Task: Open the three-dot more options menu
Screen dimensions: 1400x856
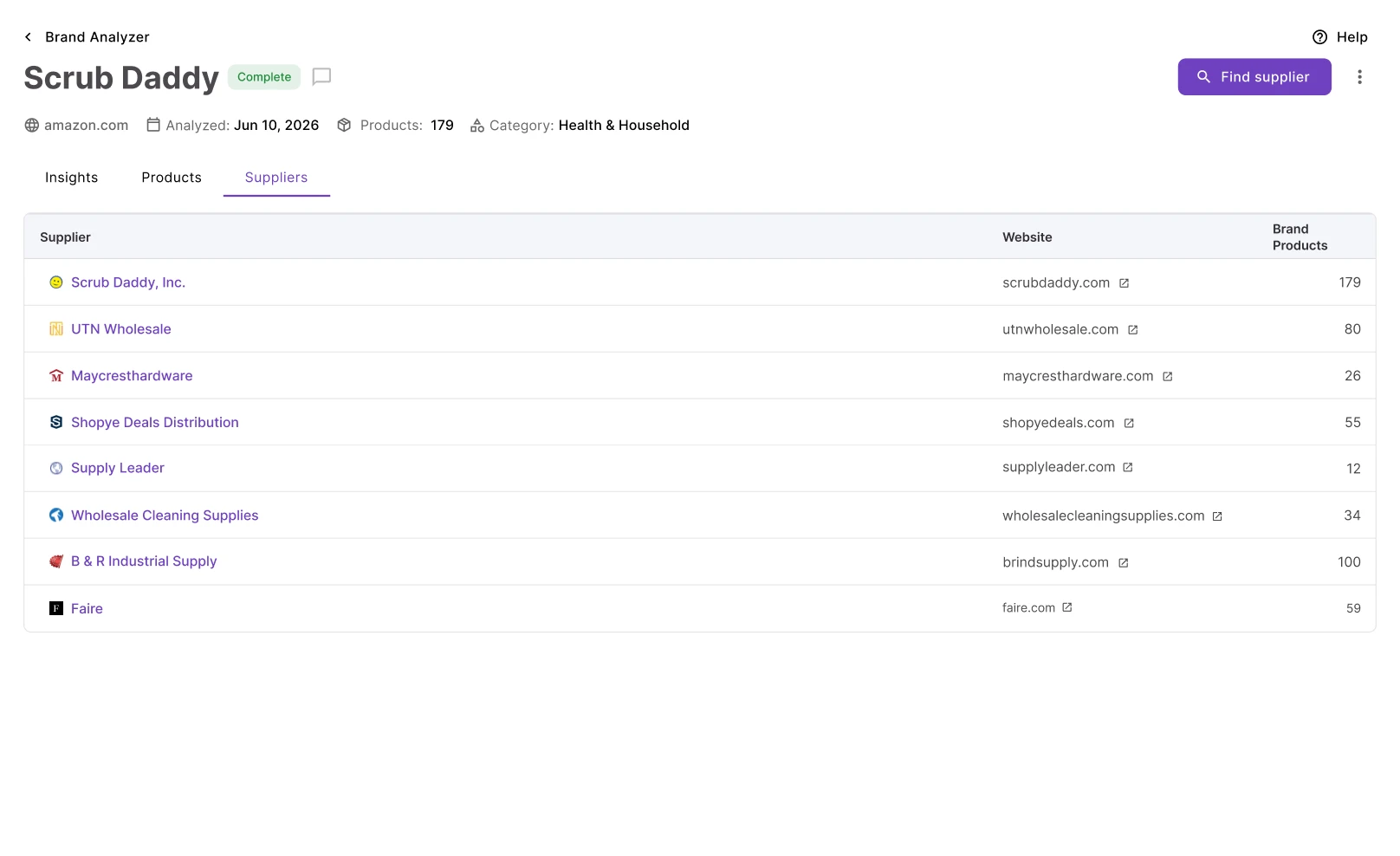Action: click(1359, 77)
